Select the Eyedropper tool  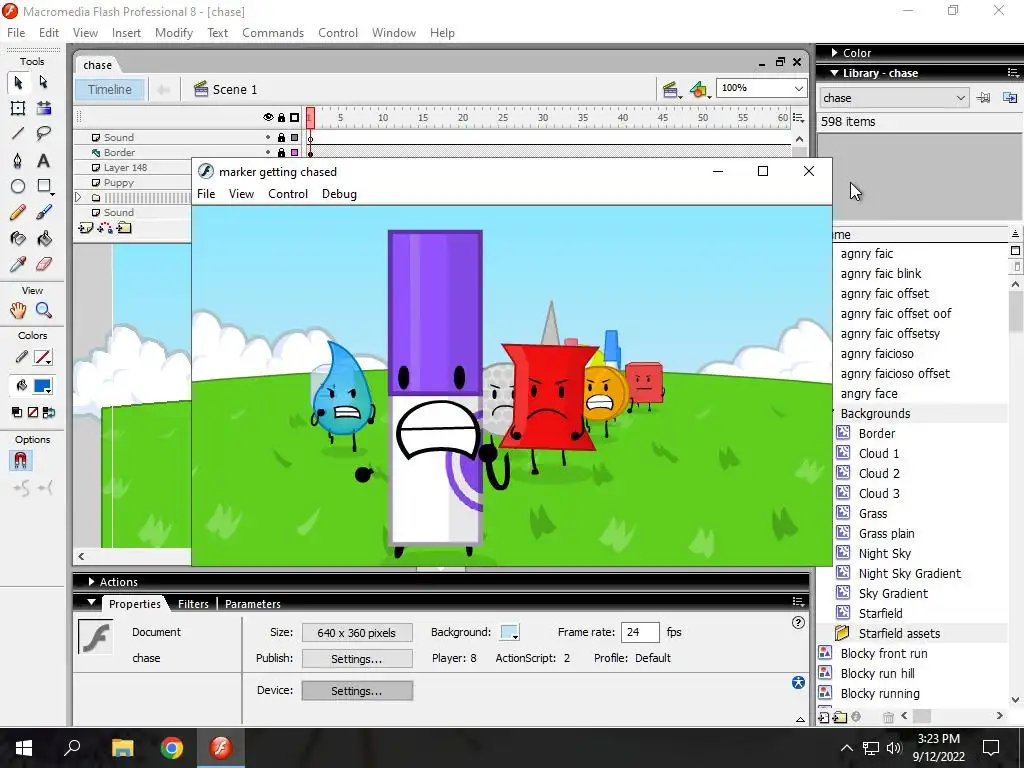point(18,264)
